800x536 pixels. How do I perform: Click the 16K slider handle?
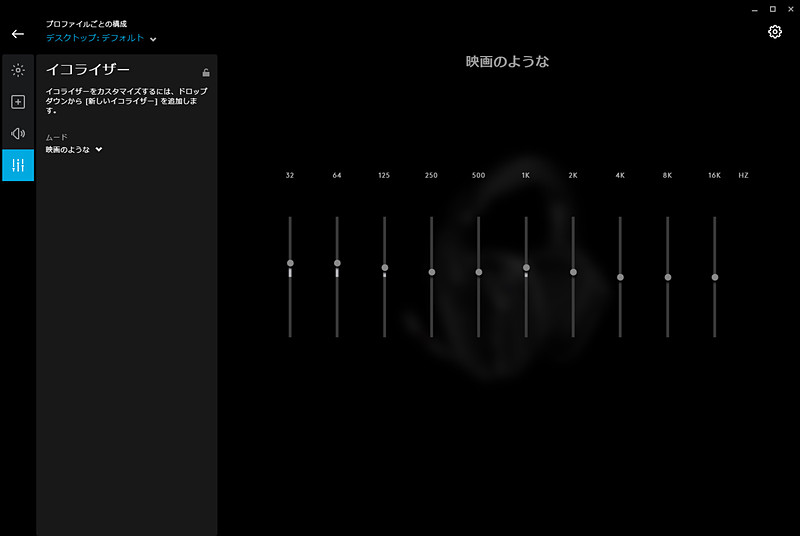click(x=715, y=277)
